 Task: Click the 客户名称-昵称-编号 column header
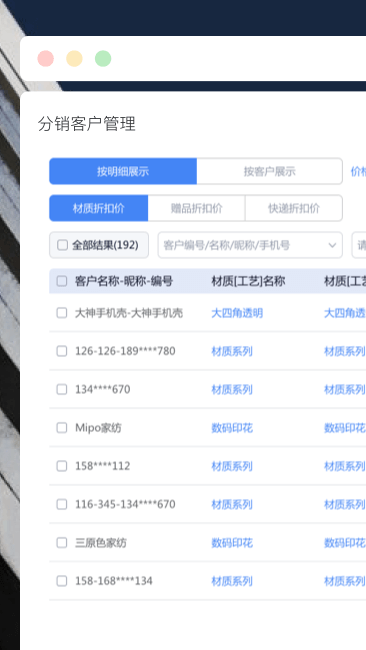tap(124, 281)
